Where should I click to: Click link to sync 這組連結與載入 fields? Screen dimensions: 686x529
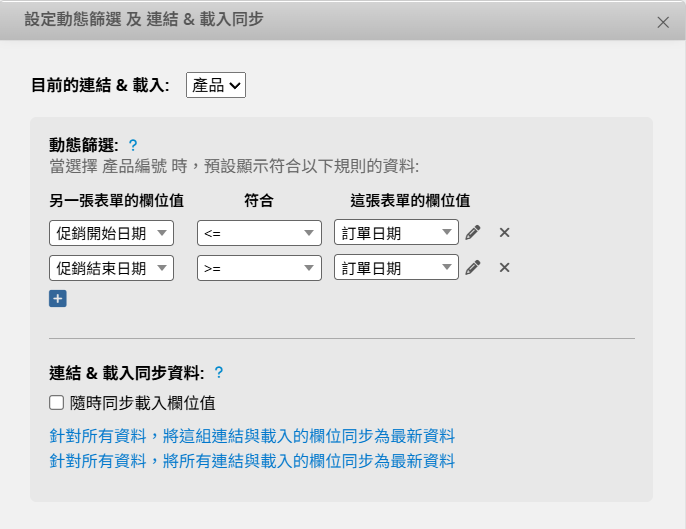coord(252,436)
